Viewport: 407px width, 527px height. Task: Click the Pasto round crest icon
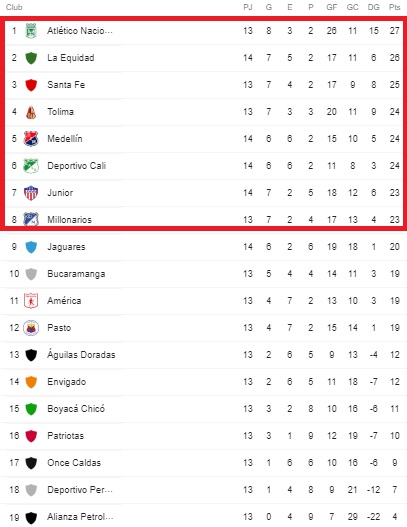pyautogui.click(x=31, y=328)
